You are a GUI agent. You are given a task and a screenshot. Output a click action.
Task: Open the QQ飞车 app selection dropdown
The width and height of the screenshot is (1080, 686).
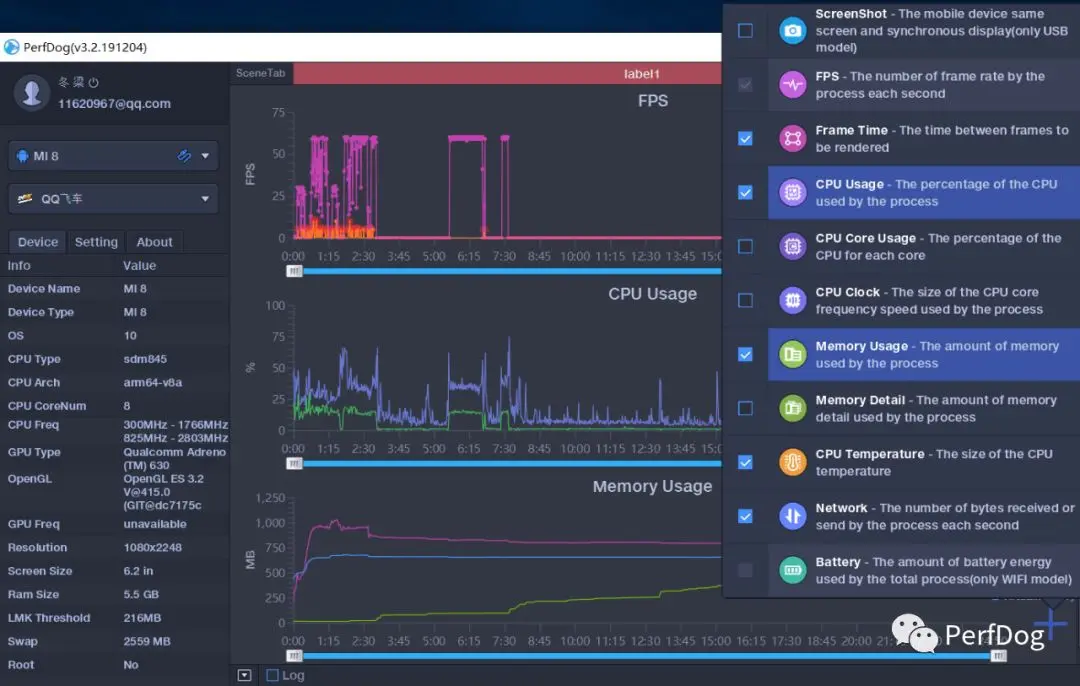click(114, 198)
